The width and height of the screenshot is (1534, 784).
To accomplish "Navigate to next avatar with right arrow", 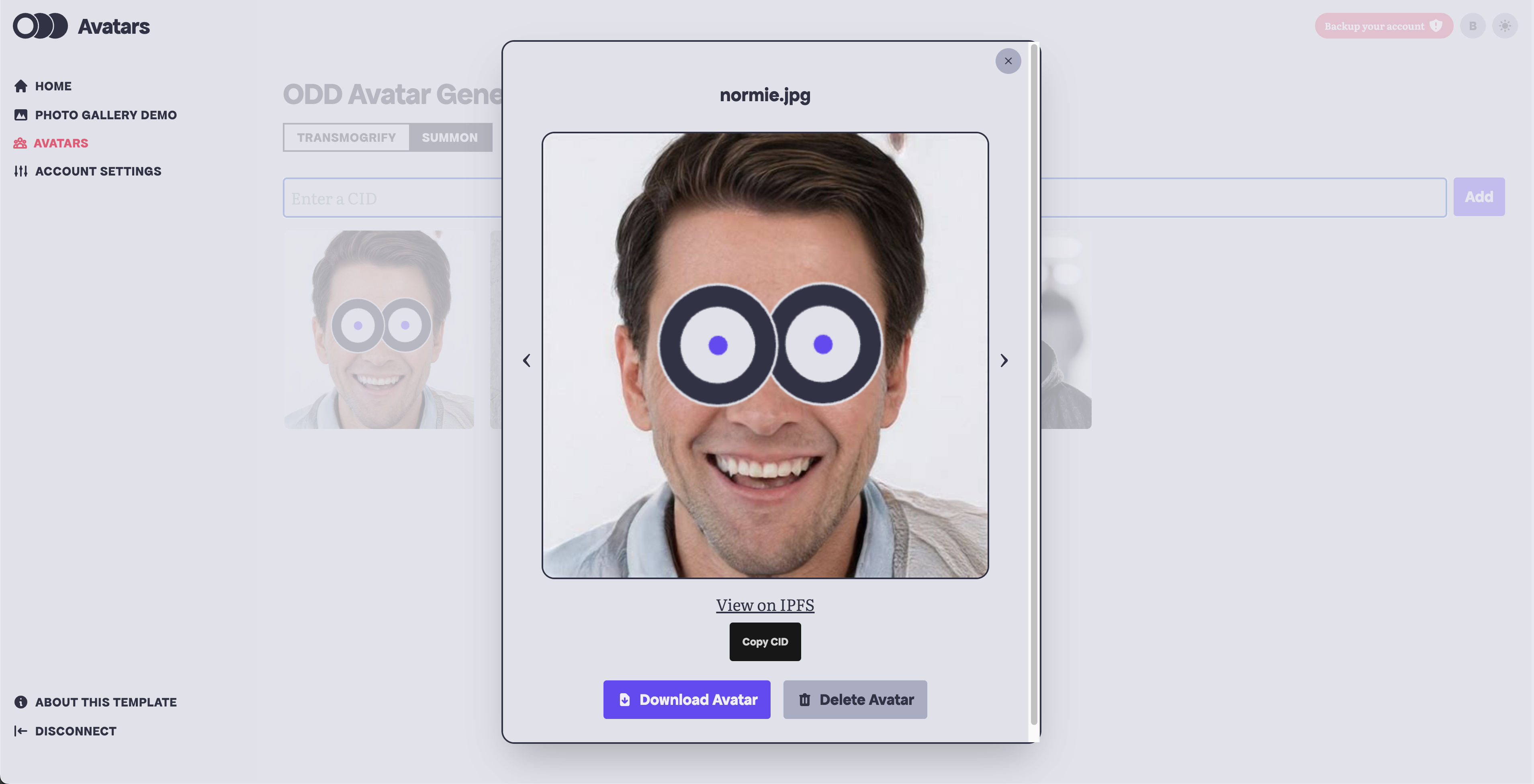I will [1005, 360].
